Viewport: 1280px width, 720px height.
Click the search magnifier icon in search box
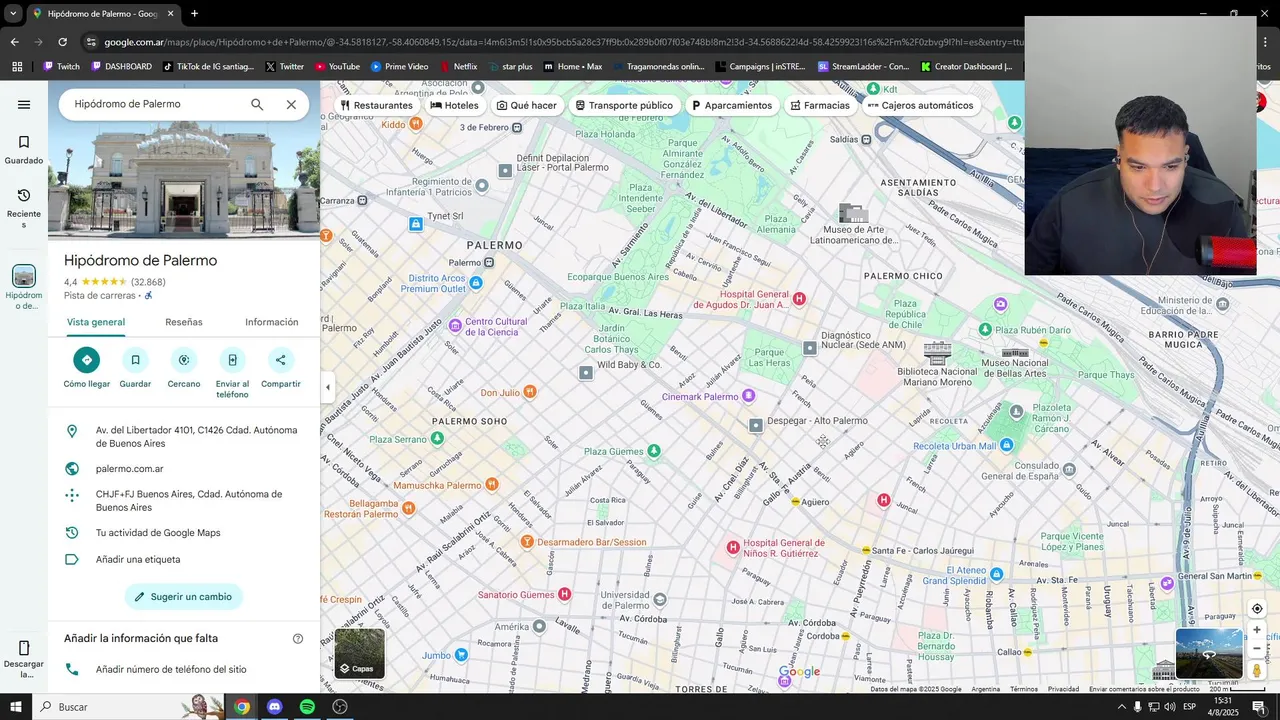click(x=257, y=104)
